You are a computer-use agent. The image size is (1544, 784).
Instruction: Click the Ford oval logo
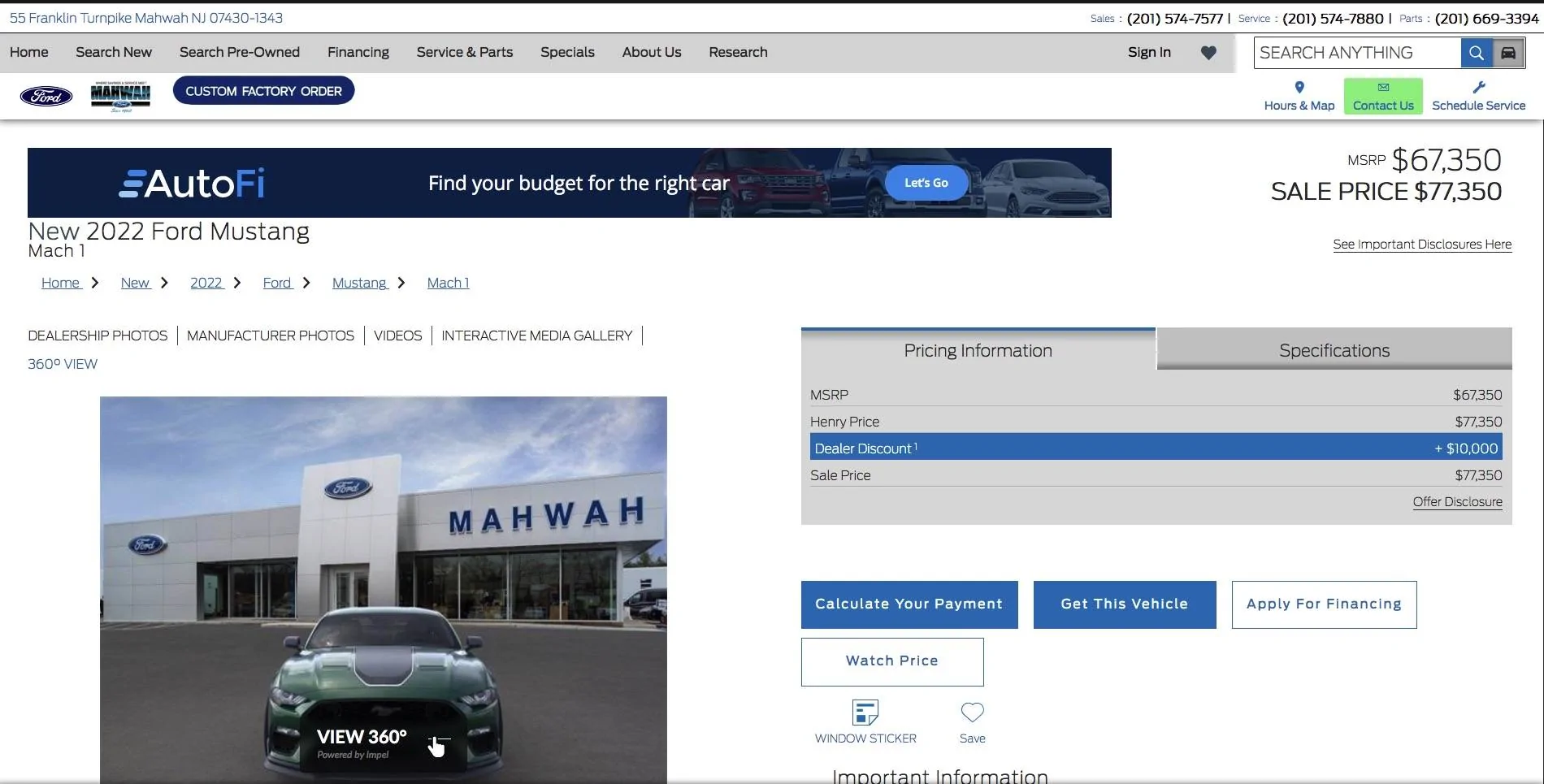pos(46,97)
